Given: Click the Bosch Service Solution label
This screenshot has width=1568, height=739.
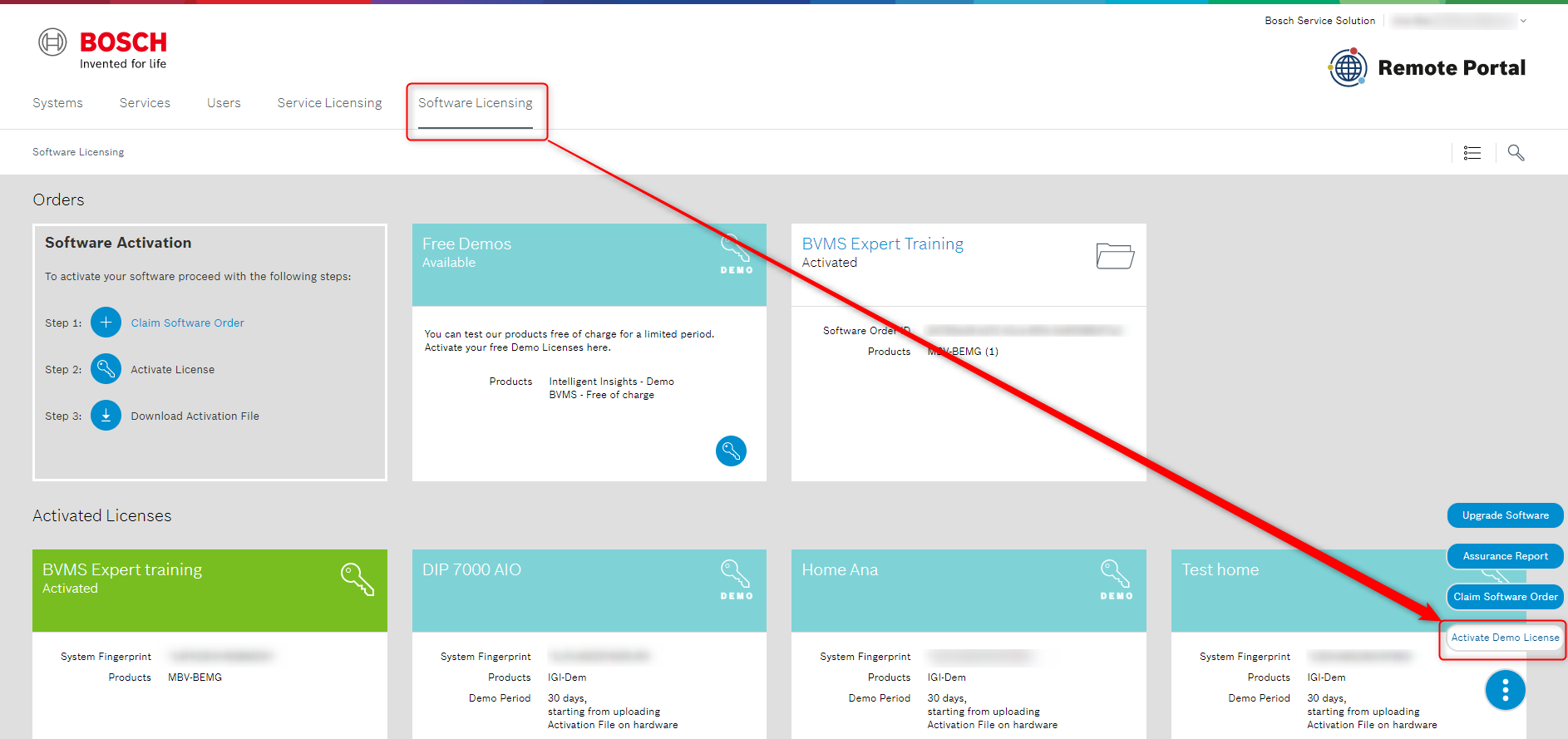Looking at the screenshot, I should click(1319, 21).
